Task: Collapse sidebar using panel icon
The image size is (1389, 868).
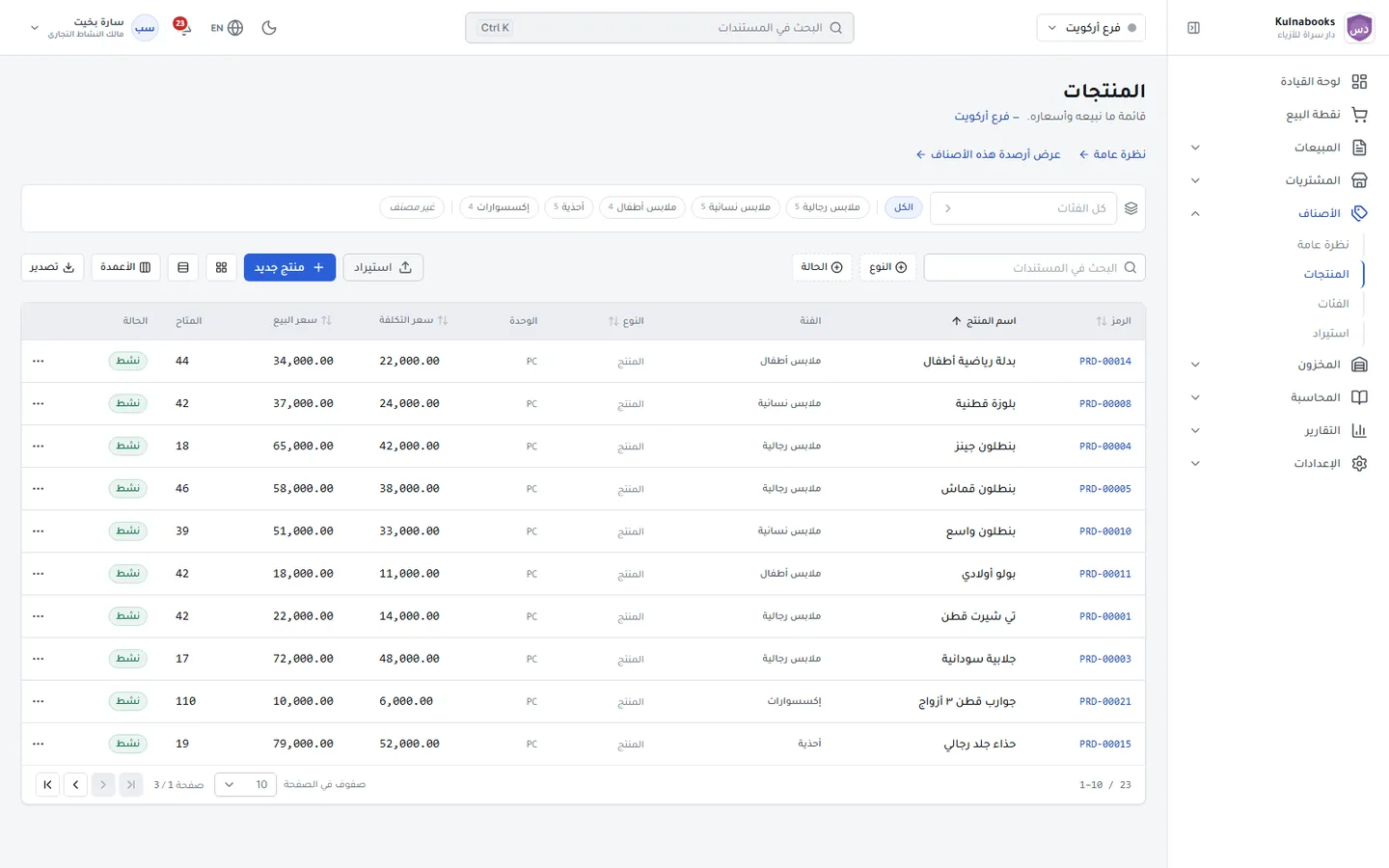Action: [x=1193, y=28]
